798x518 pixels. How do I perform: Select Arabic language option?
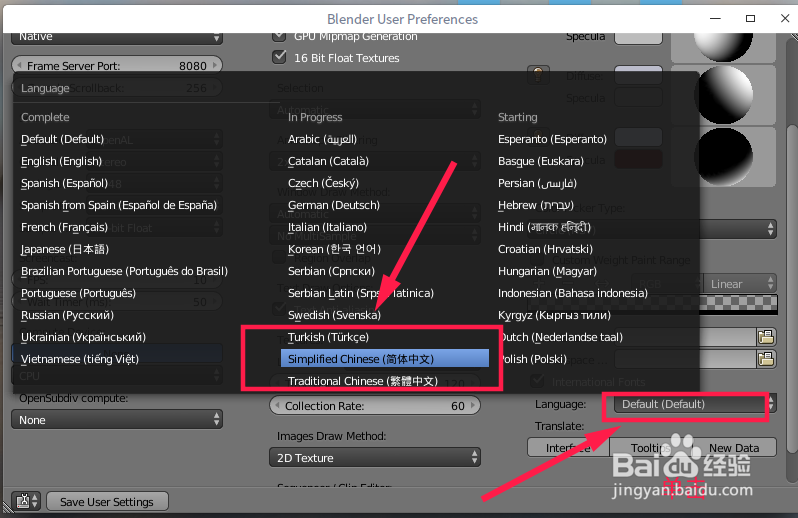[322, 139]
